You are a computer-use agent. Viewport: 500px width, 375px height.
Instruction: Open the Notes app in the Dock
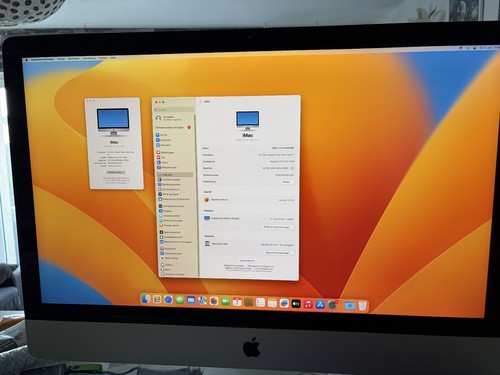pos(272,303)
